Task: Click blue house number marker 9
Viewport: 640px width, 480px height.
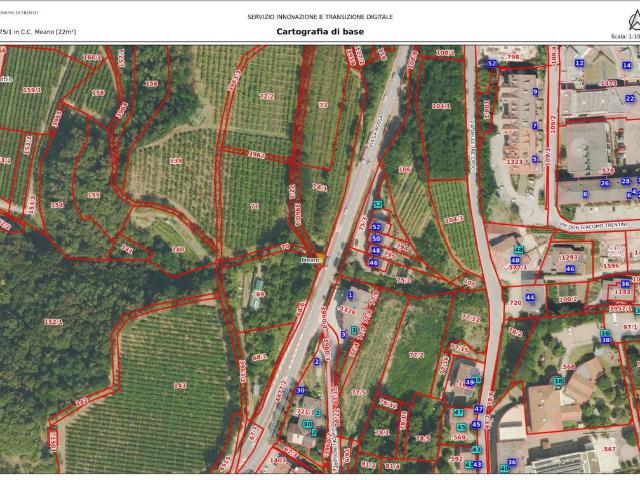Action: pyautogui.click(x=535, y=92)
